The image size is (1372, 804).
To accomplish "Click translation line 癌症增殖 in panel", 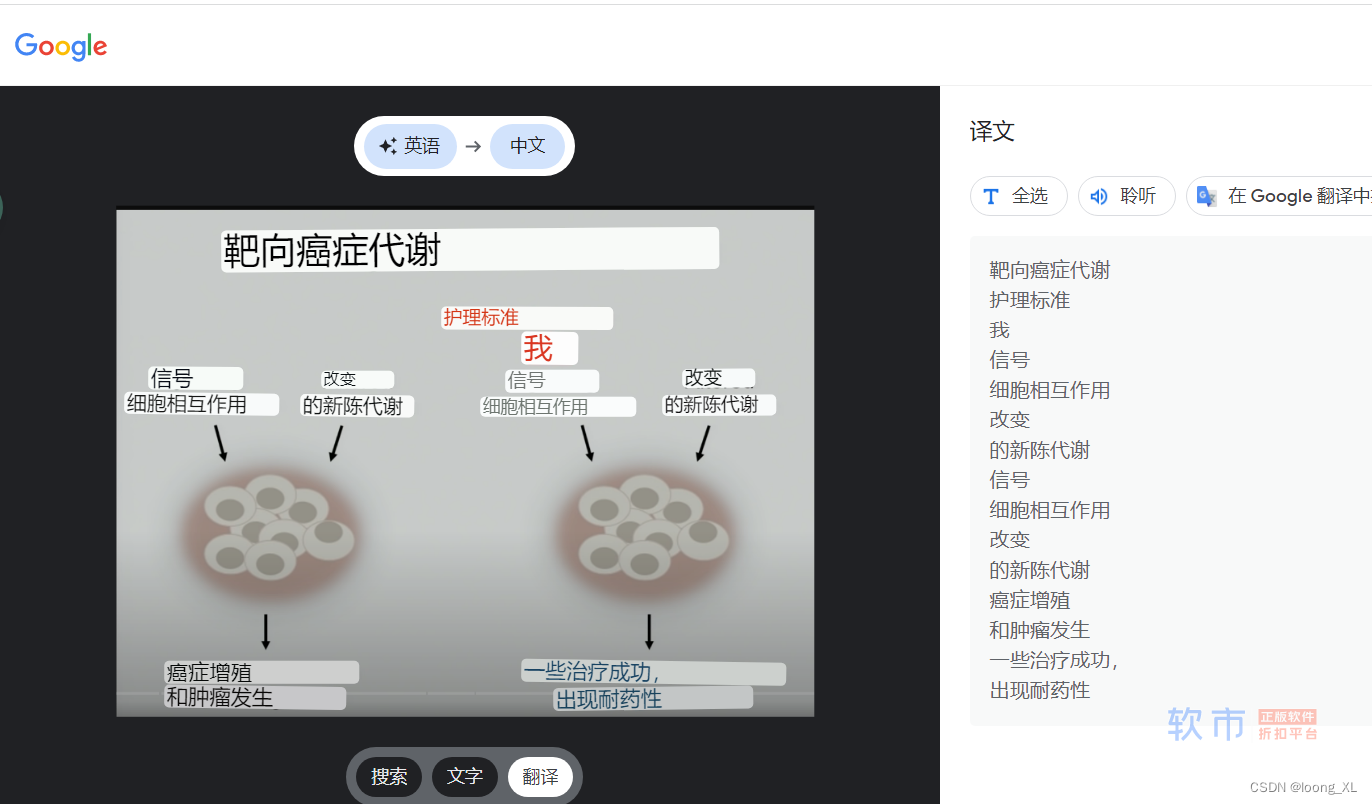I will click(x=1030, y=600).
